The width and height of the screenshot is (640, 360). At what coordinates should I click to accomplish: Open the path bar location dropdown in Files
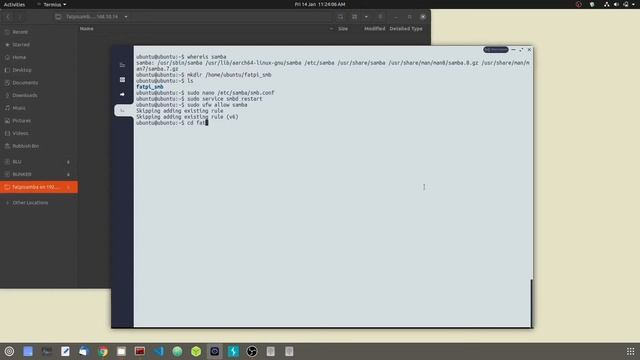(126, 17)
